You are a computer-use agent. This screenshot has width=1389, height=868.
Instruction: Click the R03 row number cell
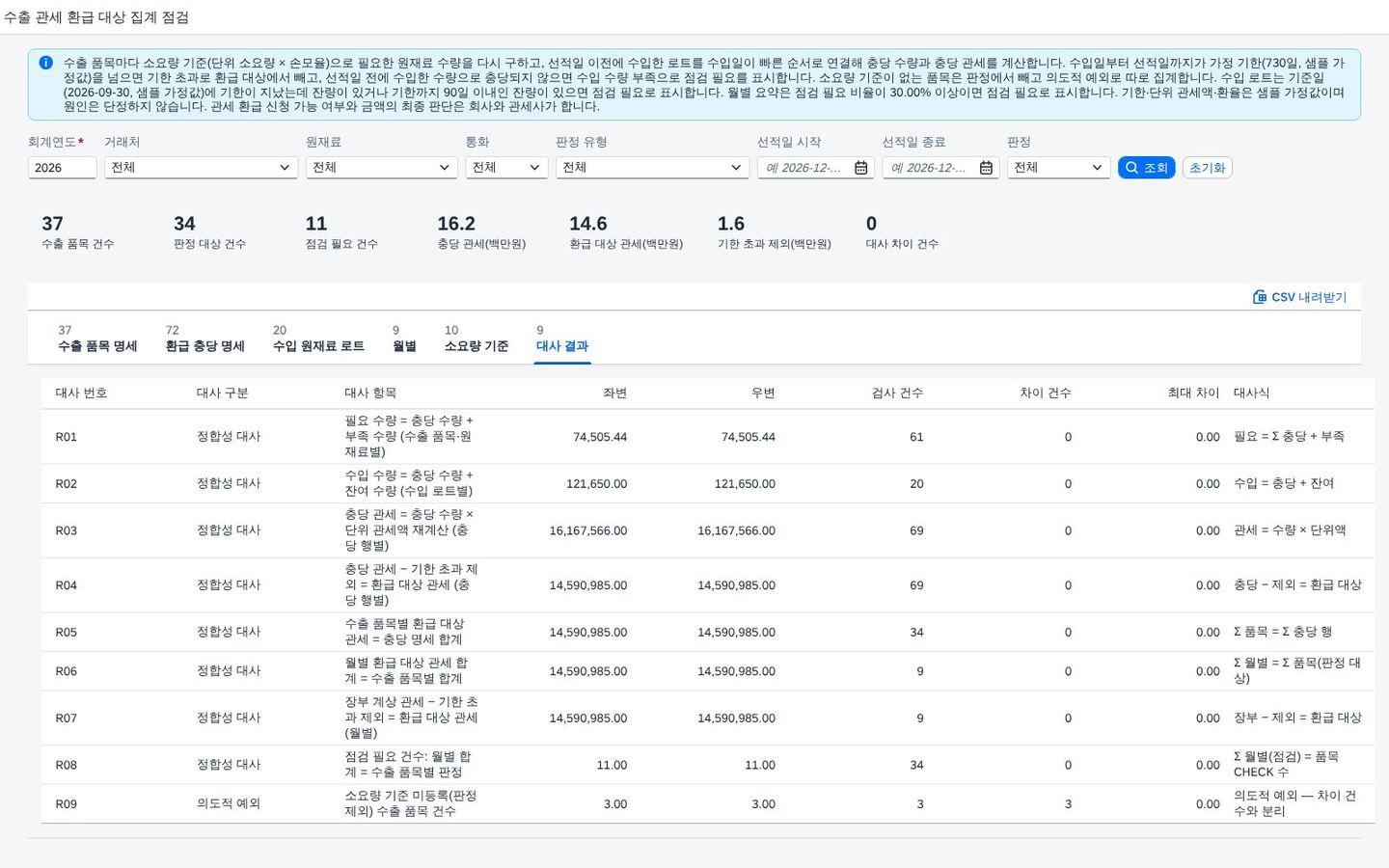click(66, 530)
